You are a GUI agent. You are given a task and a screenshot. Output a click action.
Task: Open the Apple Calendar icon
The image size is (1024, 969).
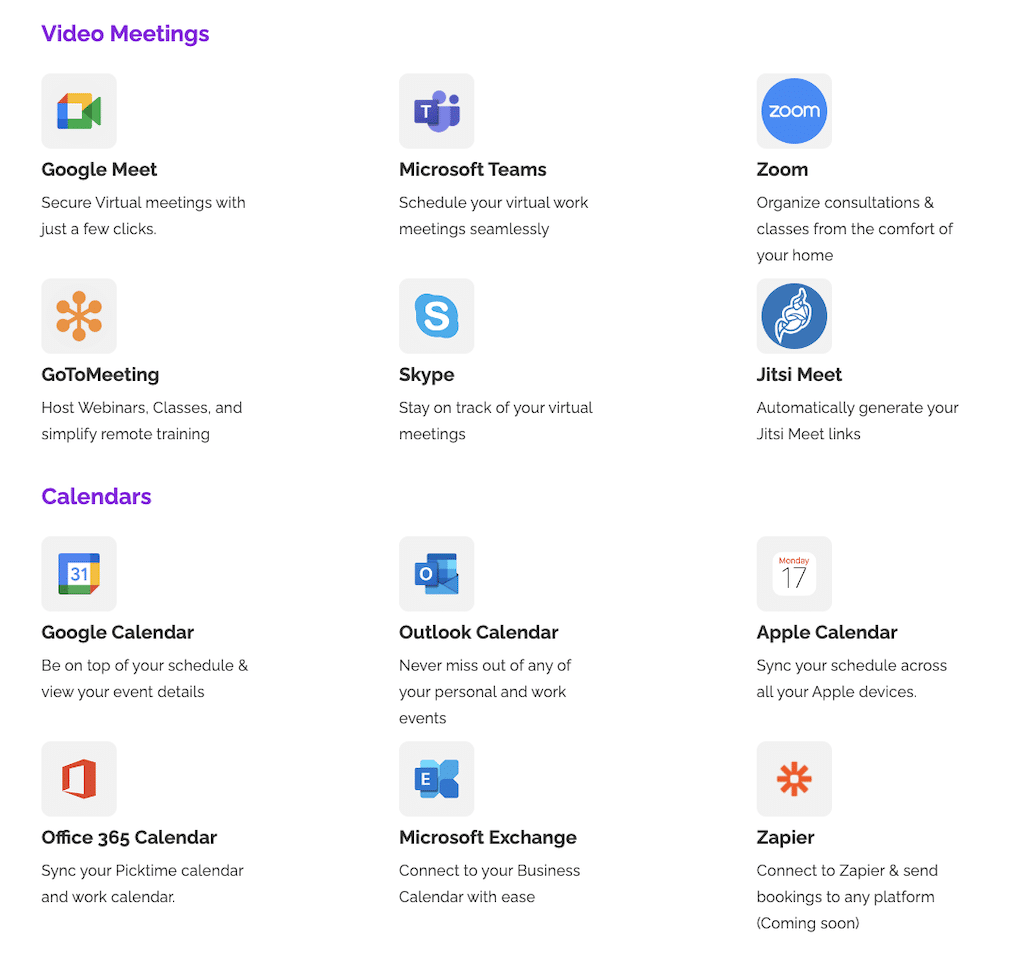pos(794,574)
